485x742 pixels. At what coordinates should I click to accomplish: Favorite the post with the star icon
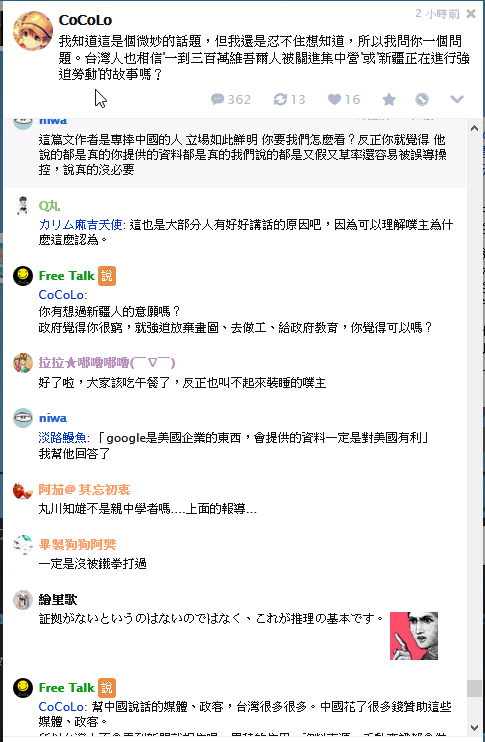389,99
